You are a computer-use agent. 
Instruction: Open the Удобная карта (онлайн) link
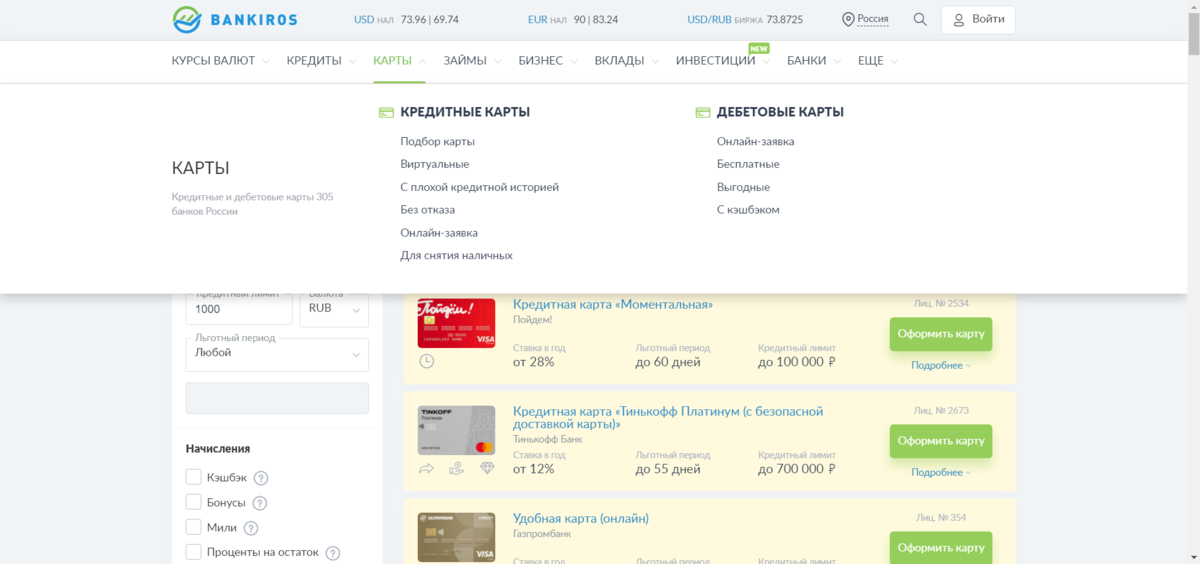pos(581,518)
